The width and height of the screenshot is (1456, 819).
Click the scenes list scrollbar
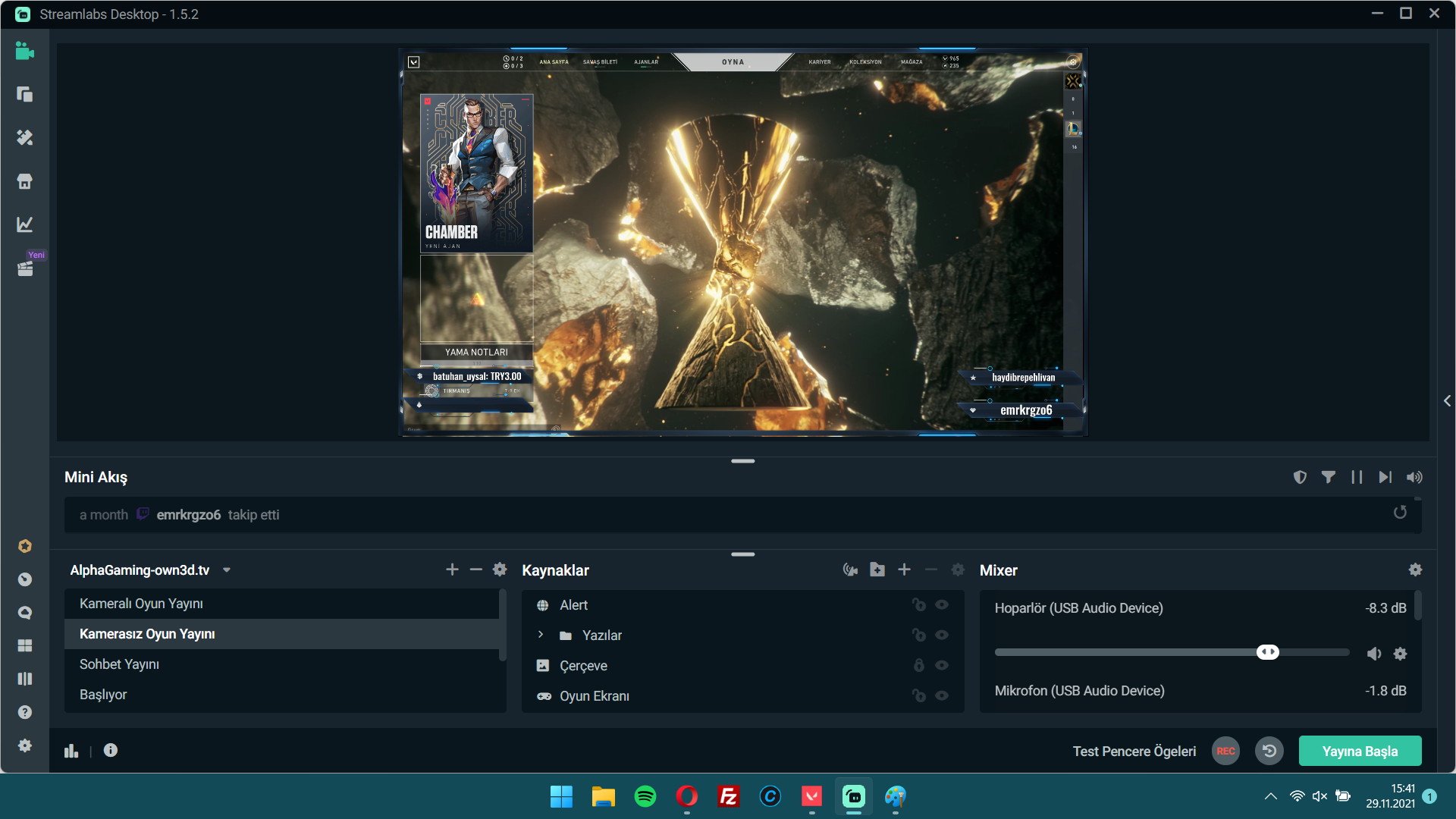(502, 625)
